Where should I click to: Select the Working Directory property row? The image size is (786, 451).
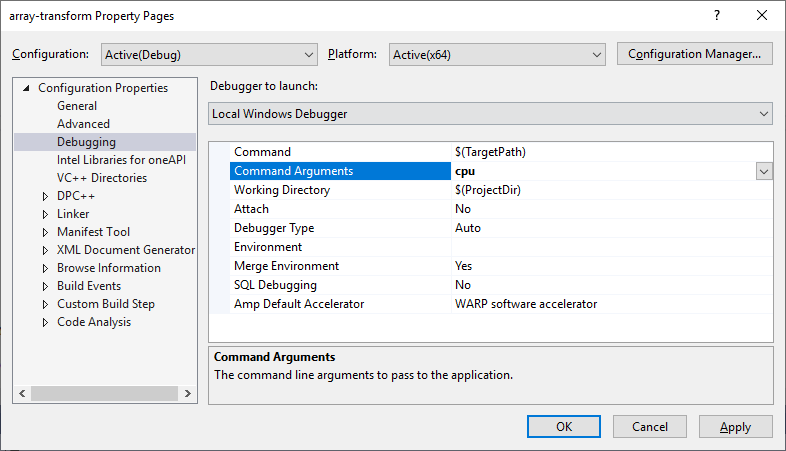point(282,190)
